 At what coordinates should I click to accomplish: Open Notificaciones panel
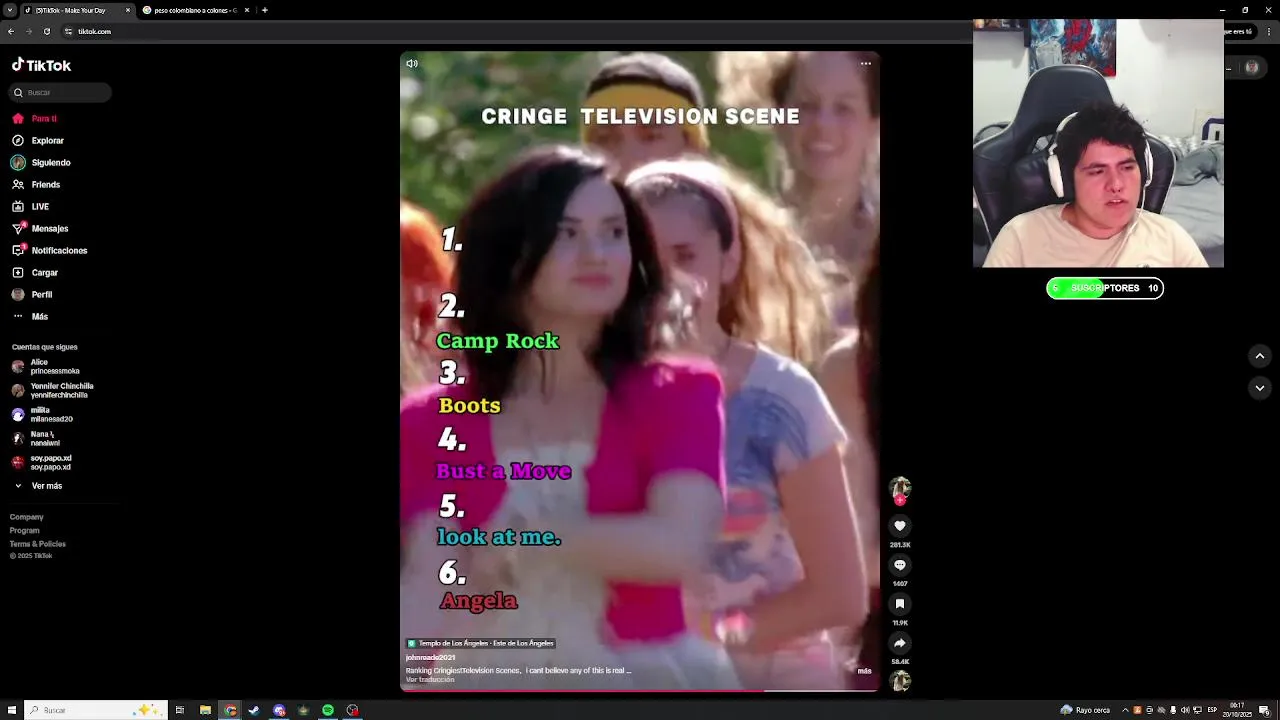49,250
